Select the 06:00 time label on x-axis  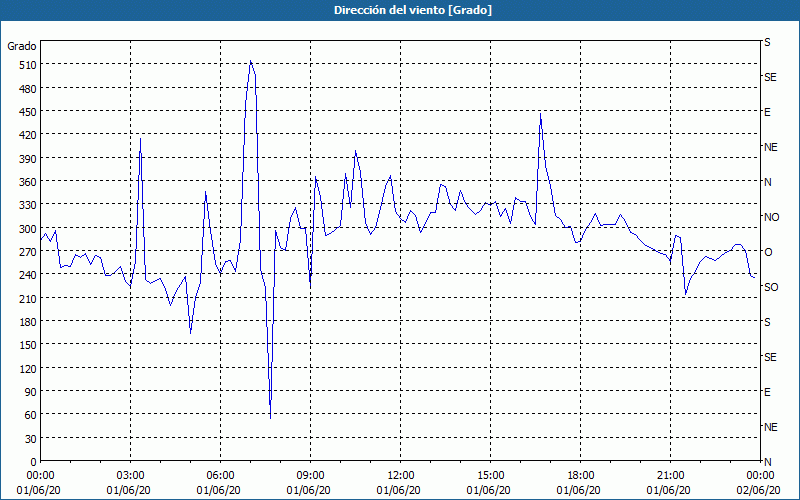tap(220, 476)
